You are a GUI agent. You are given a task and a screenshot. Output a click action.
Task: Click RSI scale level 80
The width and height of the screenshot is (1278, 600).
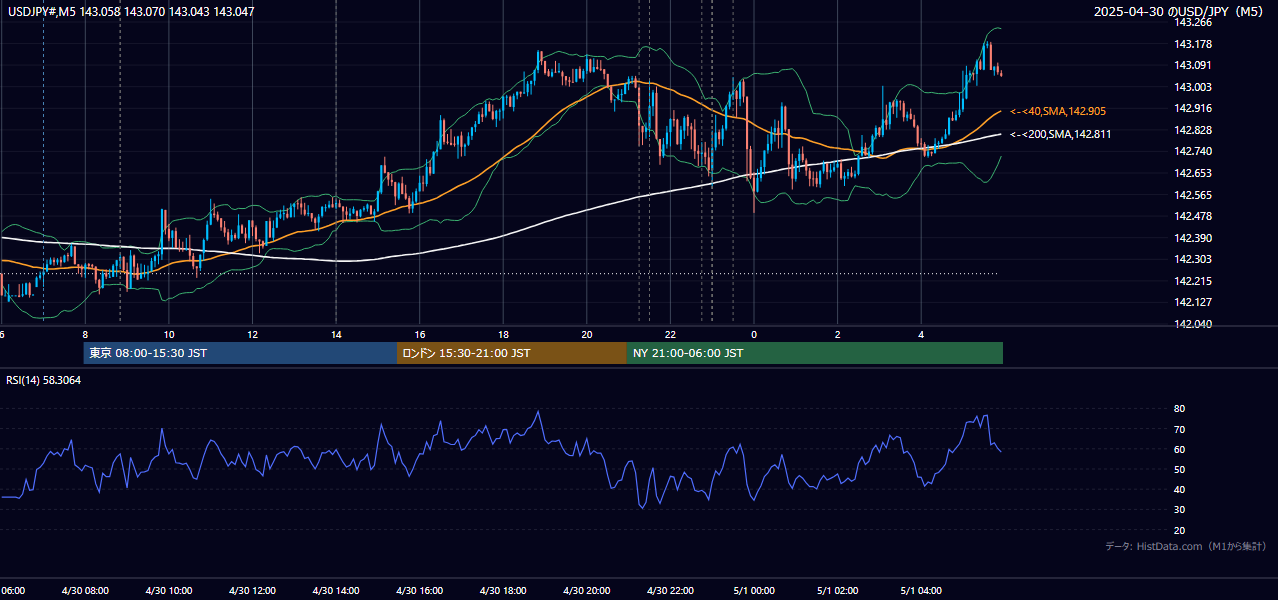(x=1179, y=409)
